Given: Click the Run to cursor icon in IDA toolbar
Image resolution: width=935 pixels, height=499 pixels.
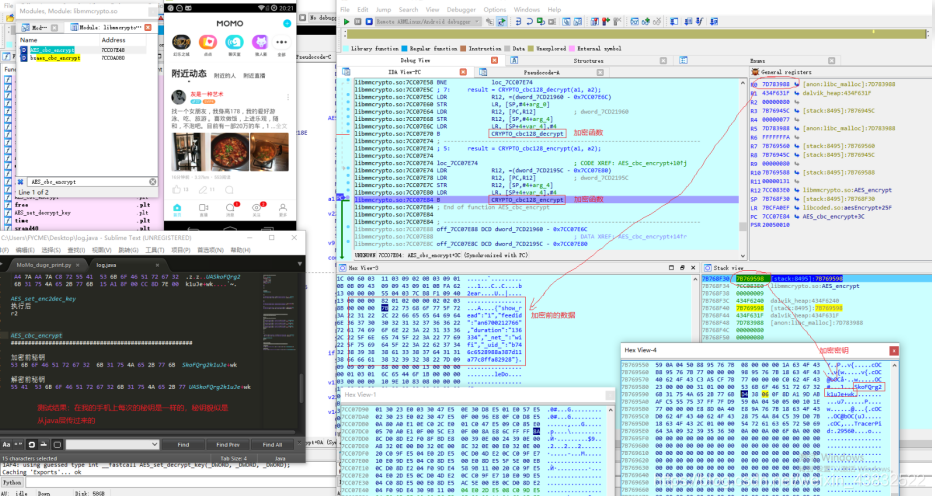Looking at the screenshot, I should (552, 21).
